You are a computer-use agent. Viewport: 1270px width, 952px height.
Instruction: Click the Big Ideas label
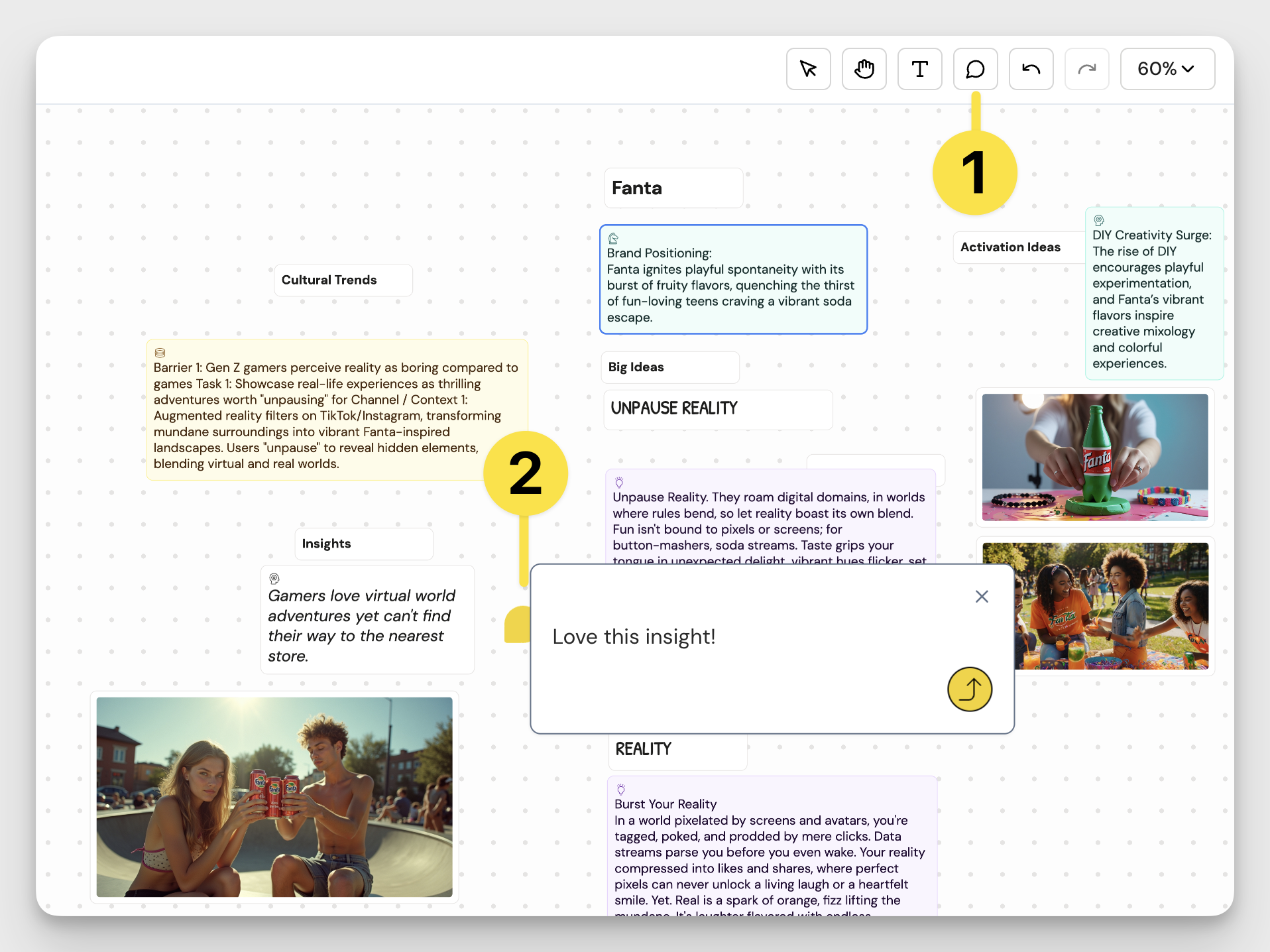click(x=670, y=367)
